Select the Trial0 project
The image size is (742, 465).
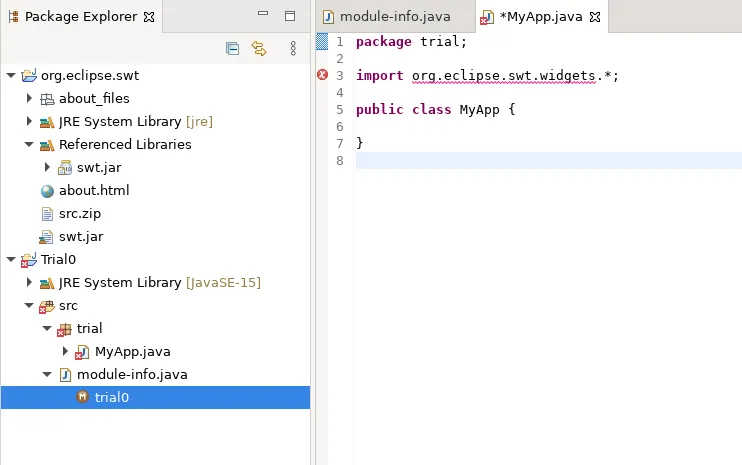(58, 259)
